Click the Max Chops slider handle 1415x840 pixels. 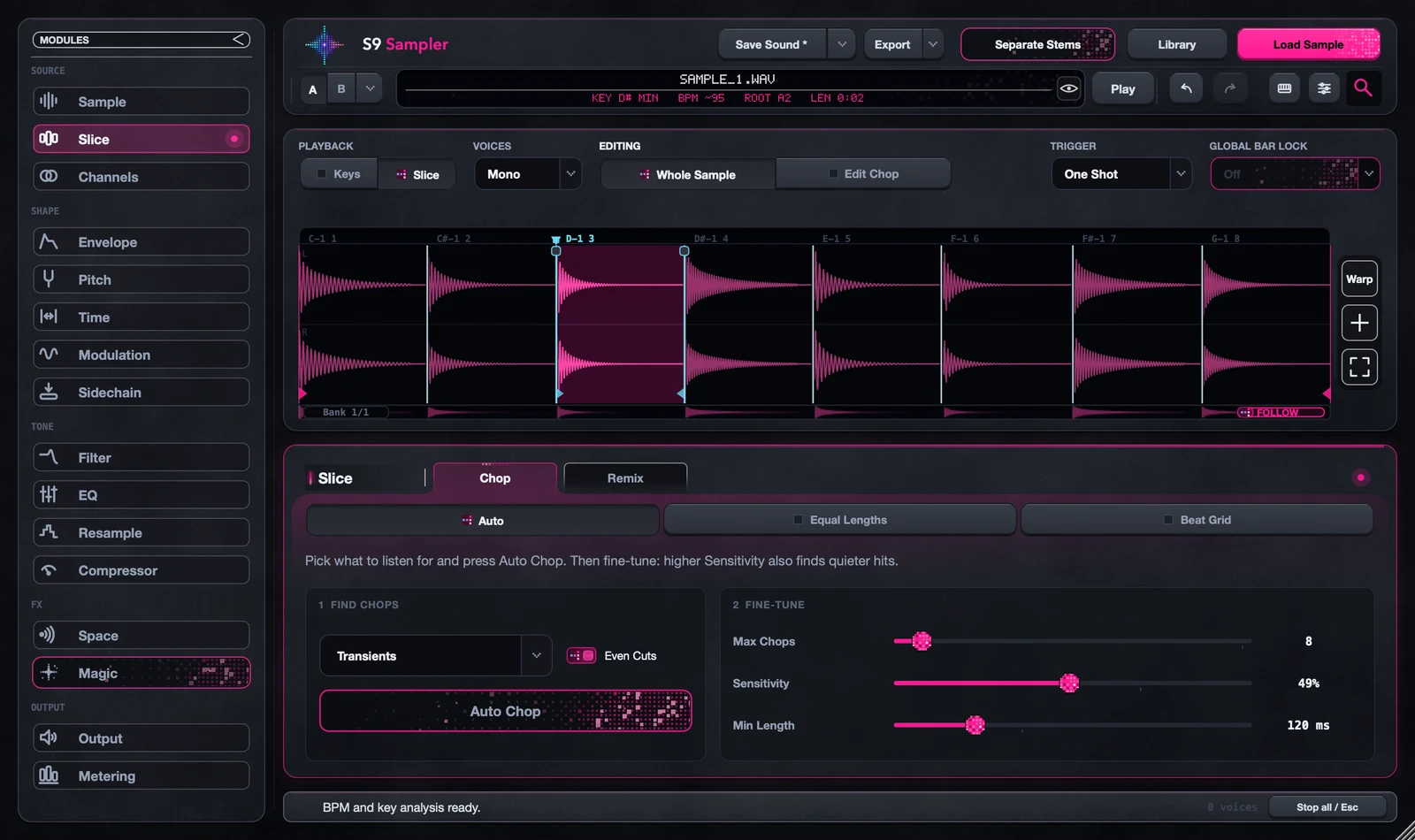point(922,641)
